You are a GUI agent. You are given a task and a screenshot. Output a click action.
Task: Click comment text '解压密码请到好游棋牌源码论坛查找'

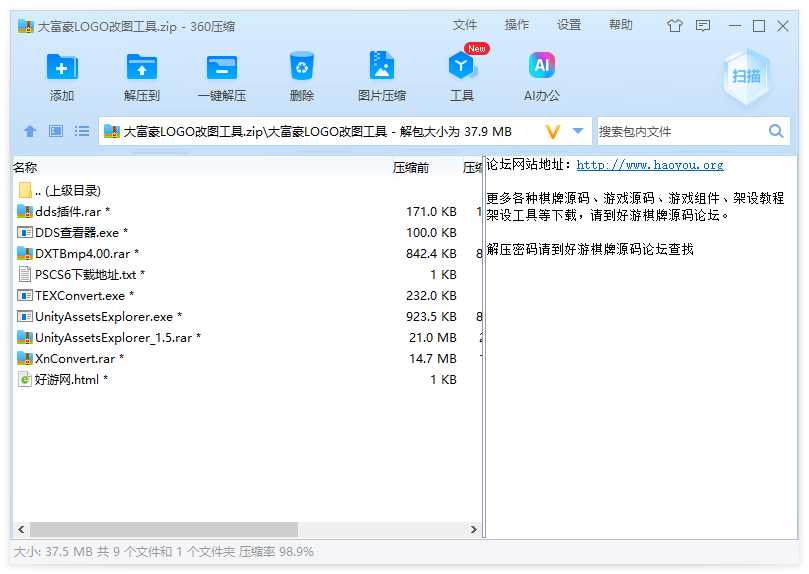tap(590, 249)
